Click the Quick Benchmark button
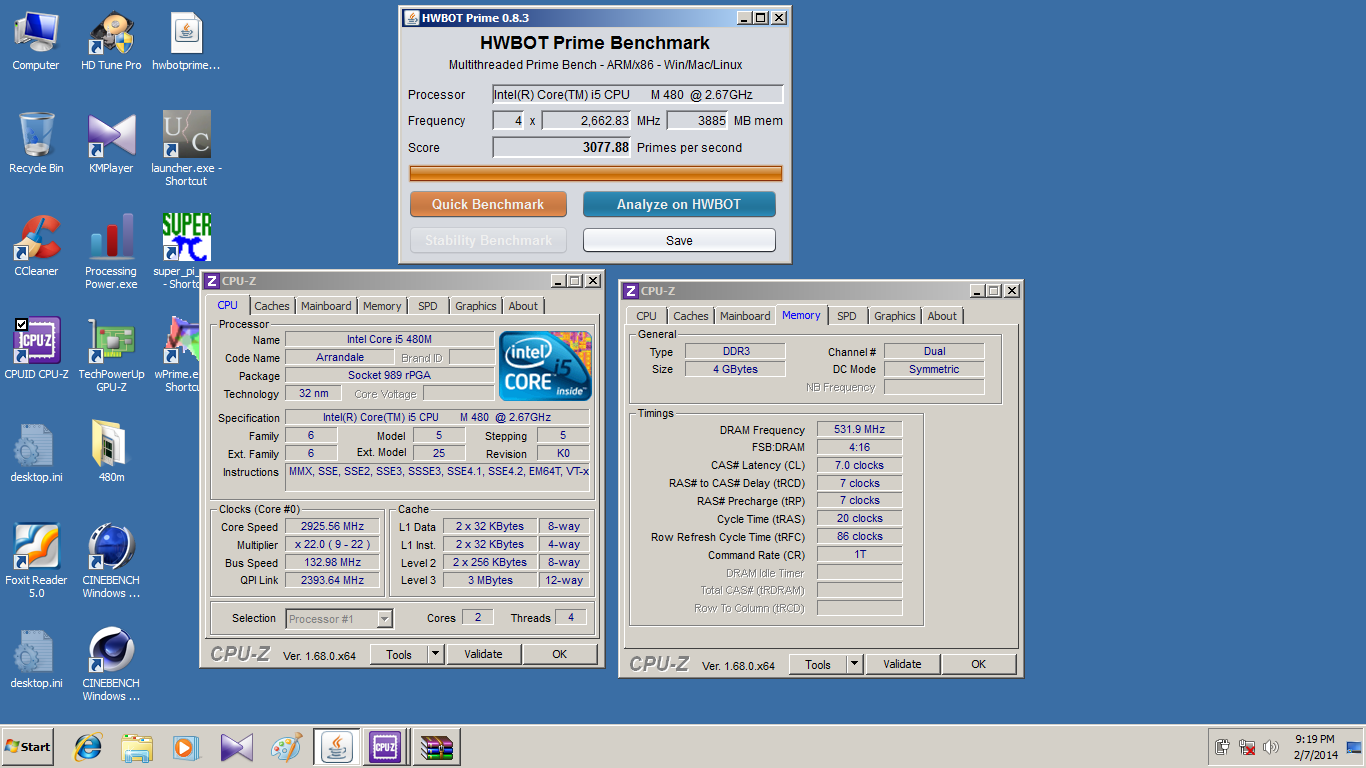 (488, 204)
